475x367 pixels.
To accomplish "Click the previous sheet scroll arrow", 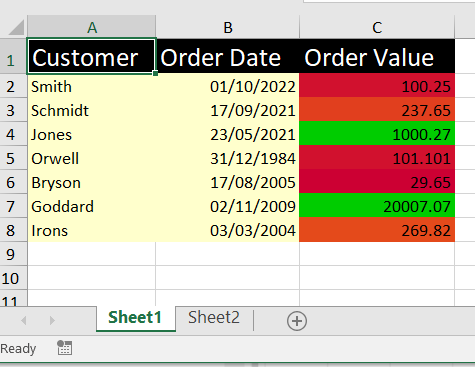I will click(24, 321).
